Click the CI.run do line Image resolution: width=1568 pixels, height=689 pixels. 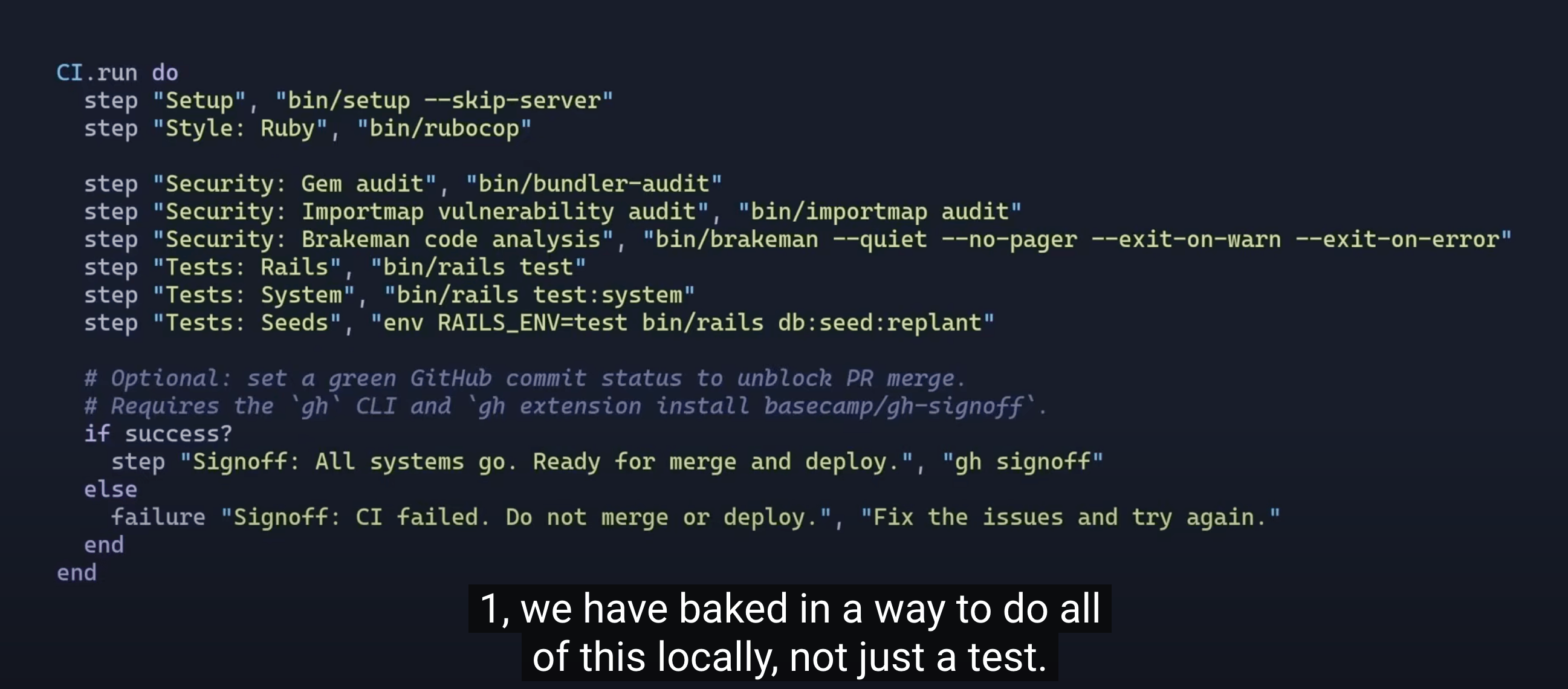click(117, 73)
